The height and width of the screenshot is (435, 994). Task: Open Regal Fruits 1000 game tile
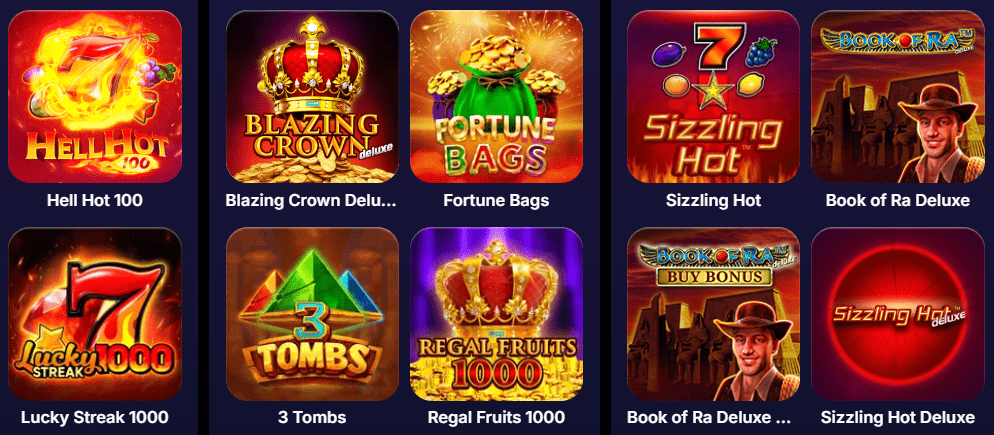tap(496, 314)
